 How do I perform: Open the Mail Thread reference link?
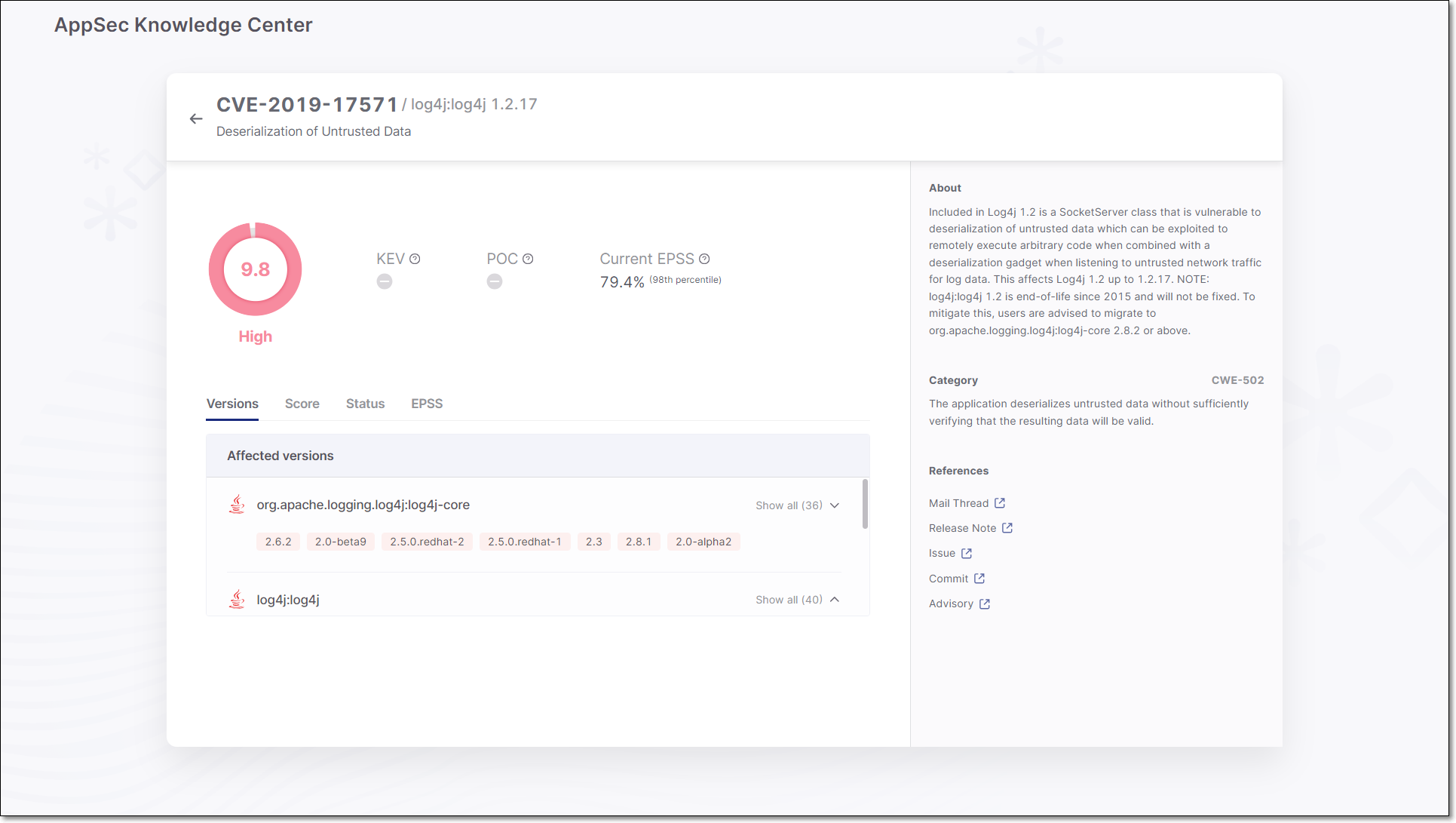pos(958,503)
